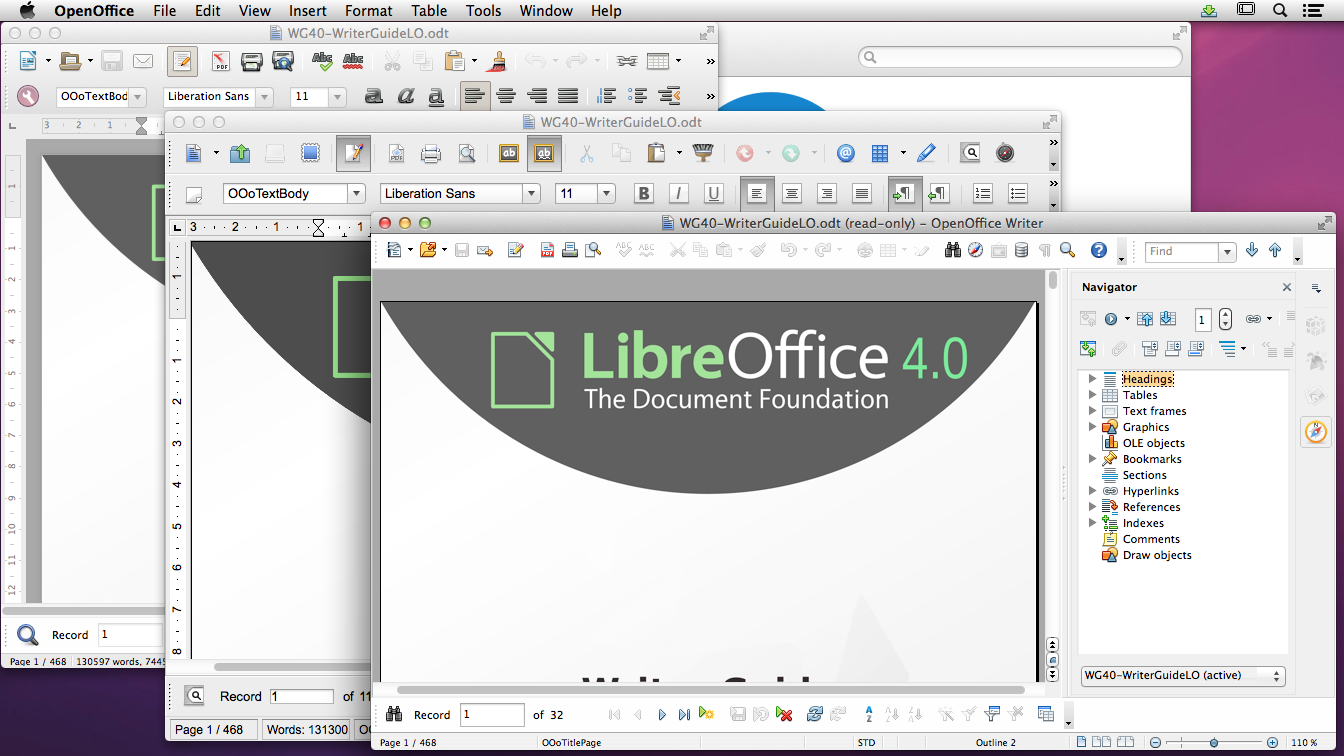Image resolution: width=1344 pixels, height=756 pixels.
Task: Open the Format menu
Action: (x=368, y=11)
